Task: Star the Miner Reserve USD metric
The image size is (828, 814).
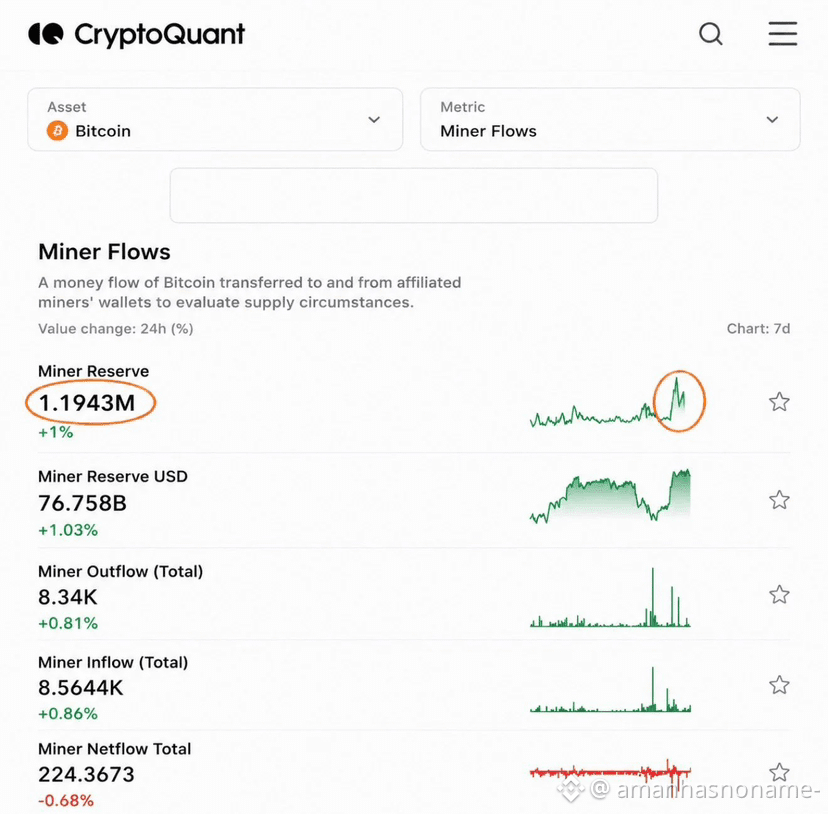Action: coord(779,500)
